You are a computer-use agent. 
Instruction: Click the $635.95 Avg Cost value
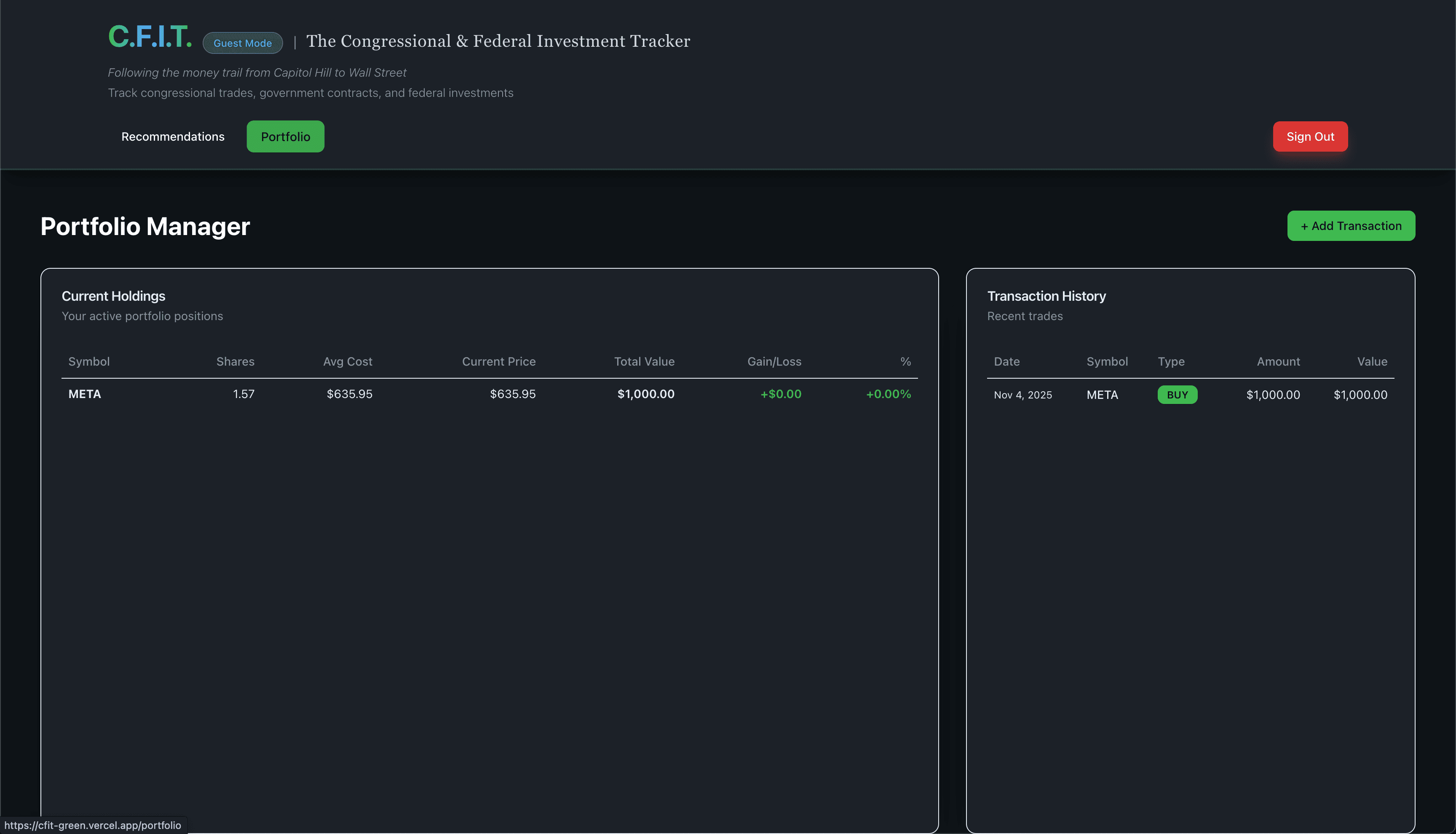(349, 394)
